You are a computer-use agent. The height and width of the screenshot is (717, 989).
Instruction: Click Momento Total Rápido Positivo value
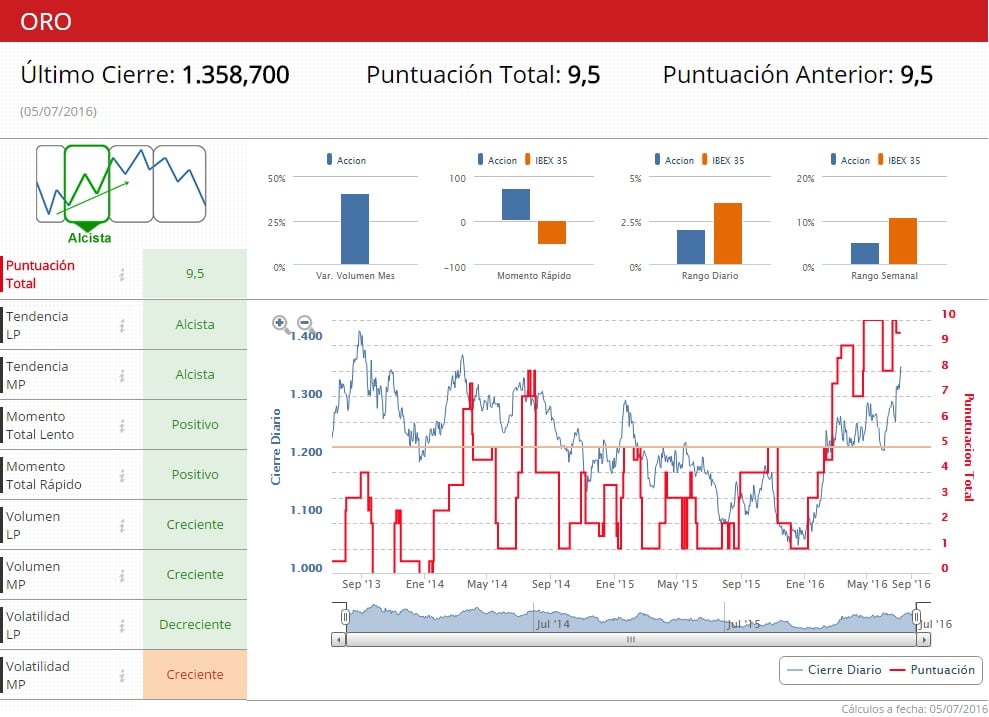[195, 475]
